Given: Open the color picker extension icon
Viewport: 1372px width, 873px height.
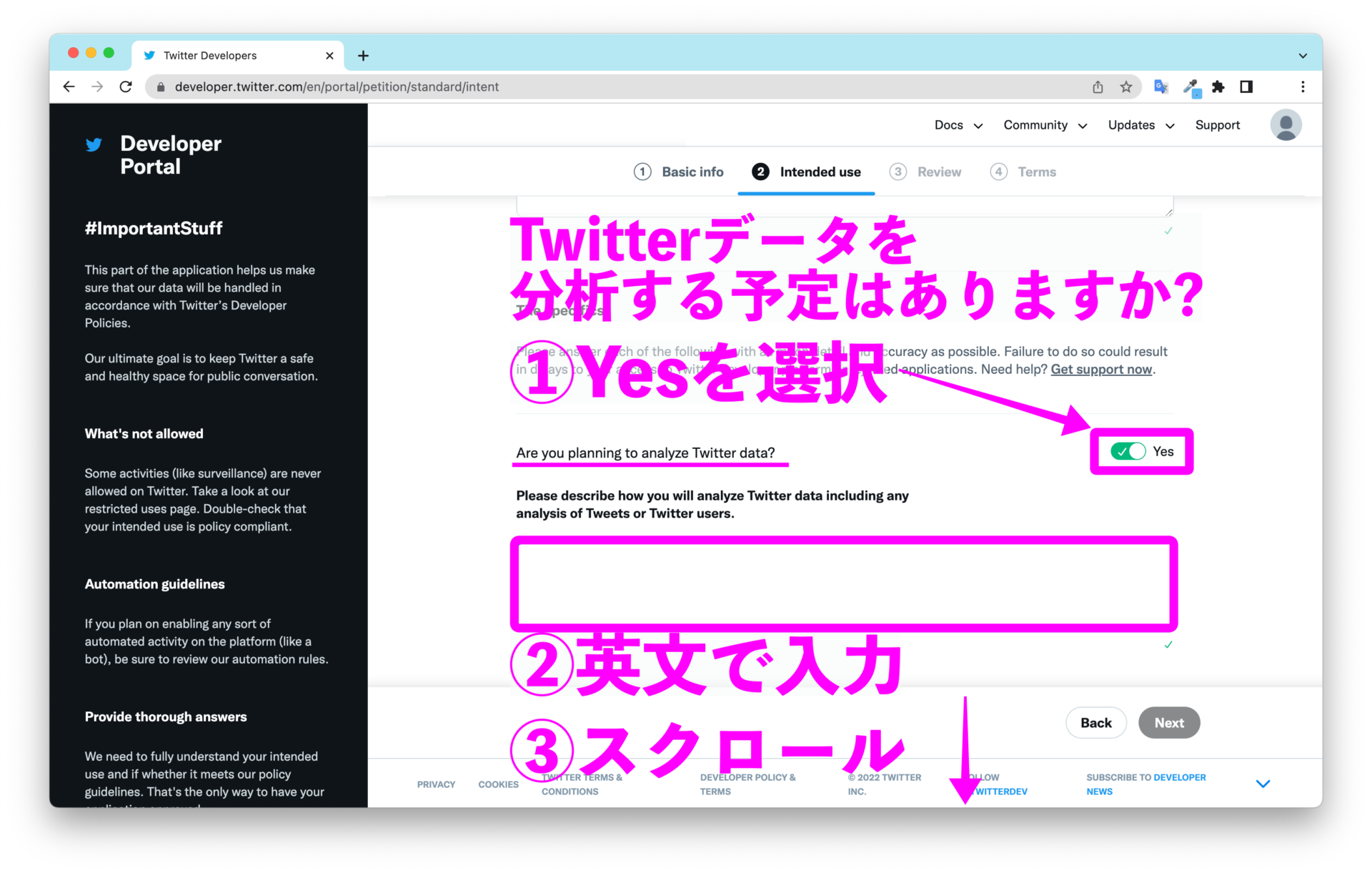Looking at the screenshot, I should point(1190,87).
